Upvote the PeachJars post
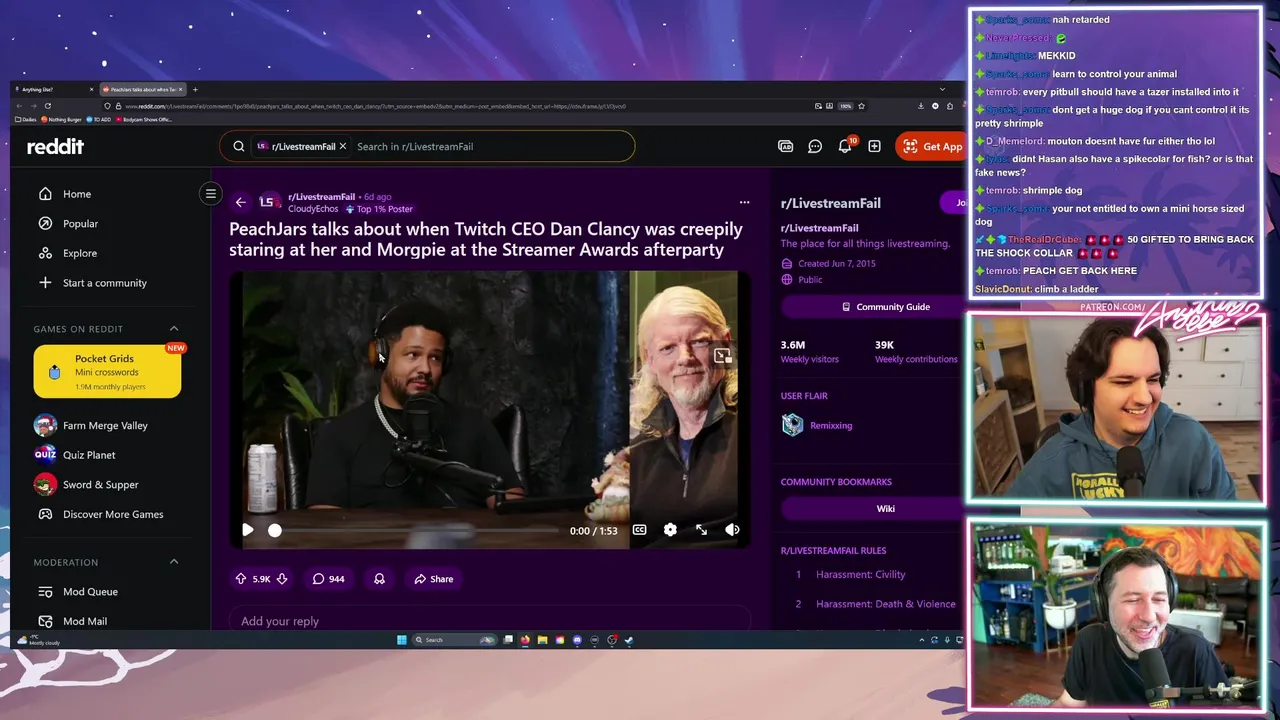This screenshot has width=1280, height=720. 241,579
